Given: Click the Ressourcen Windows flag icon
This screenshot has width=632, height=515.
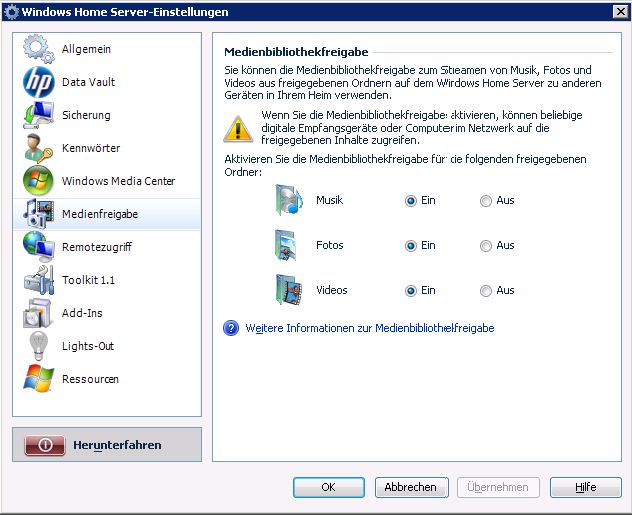Looking at the screenshot, I should [38, 379].
